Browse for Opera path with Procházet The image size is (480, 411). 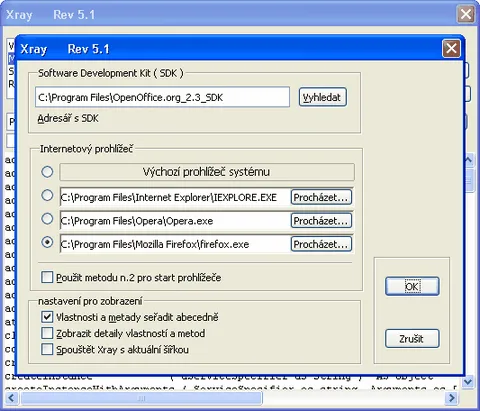tap(321, 221)
